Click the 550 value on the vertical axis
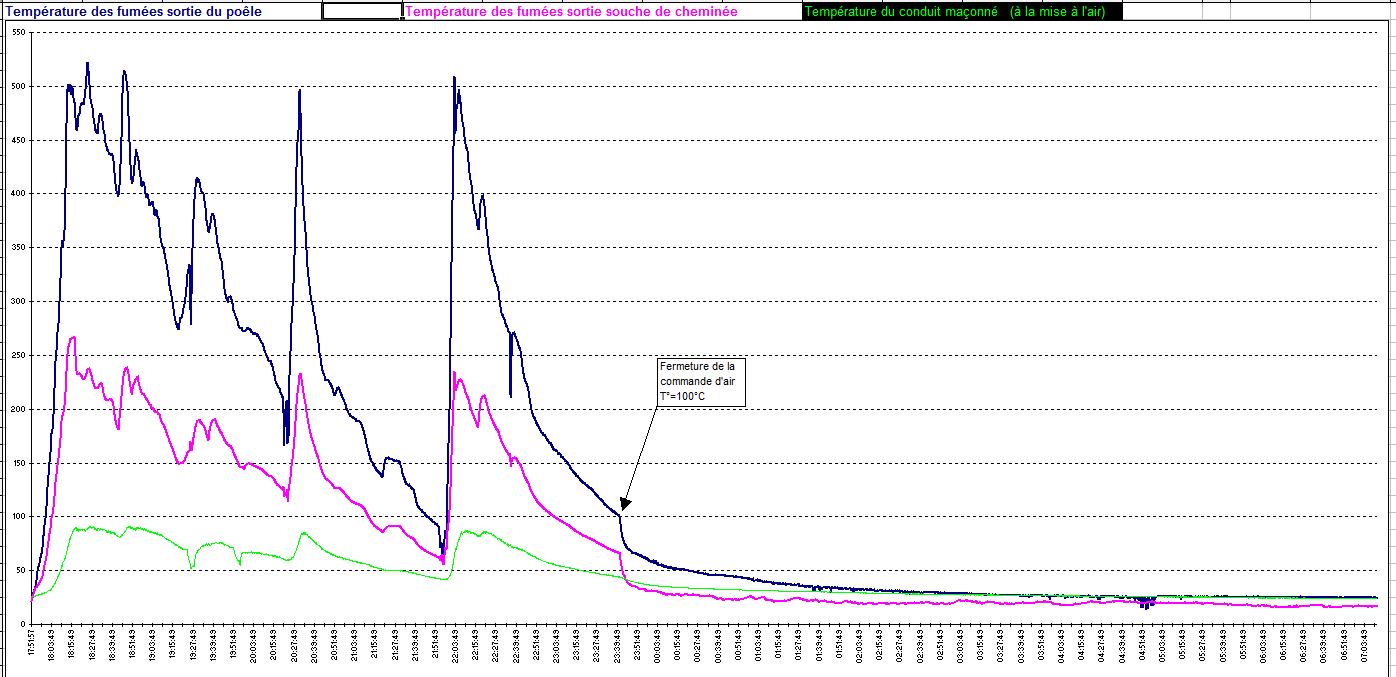This screenshot has width=1396, height=677. [18, 32]
